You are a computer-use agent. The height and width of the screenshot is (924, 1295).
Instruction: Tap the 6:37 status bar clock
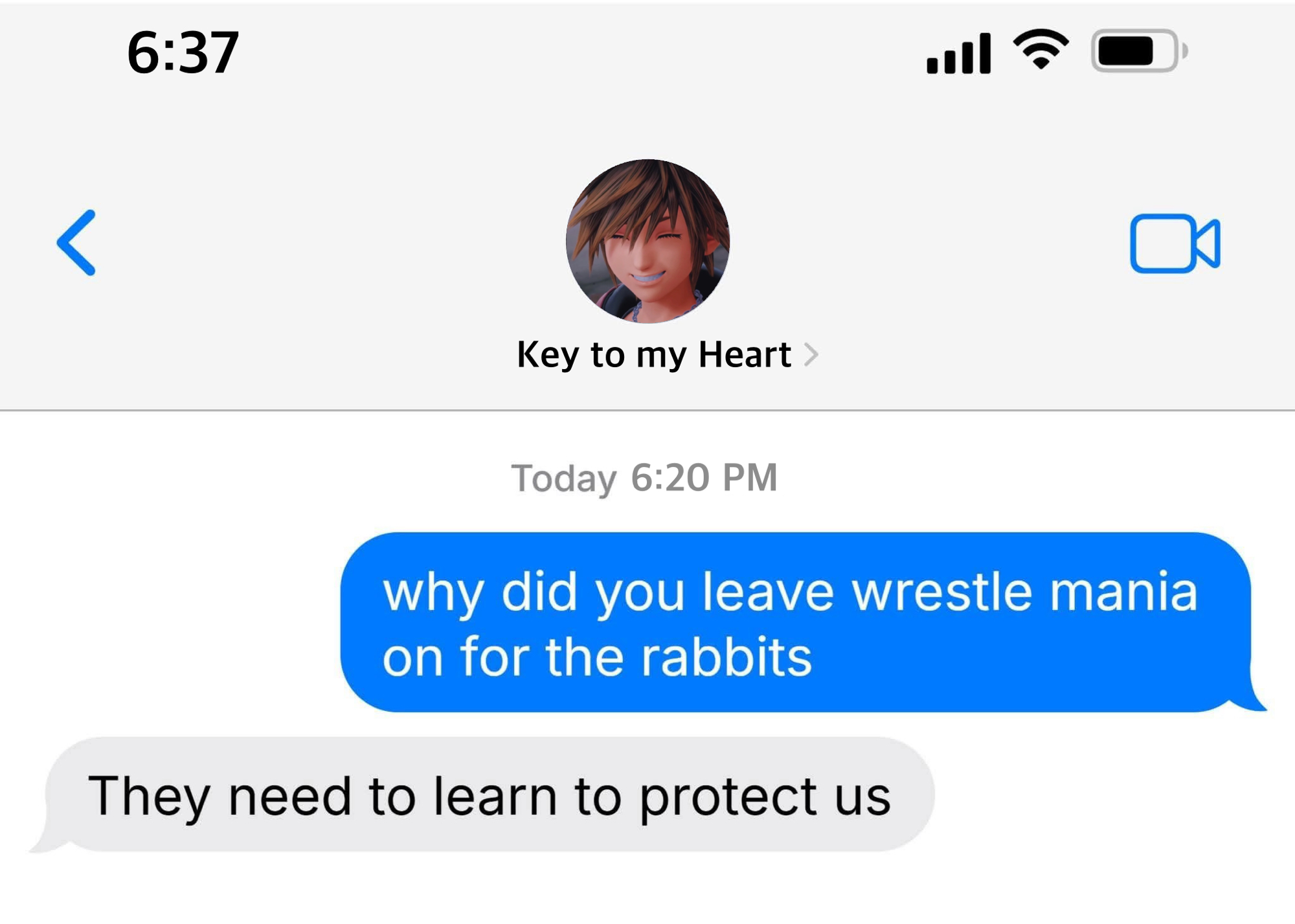point(183,53)
